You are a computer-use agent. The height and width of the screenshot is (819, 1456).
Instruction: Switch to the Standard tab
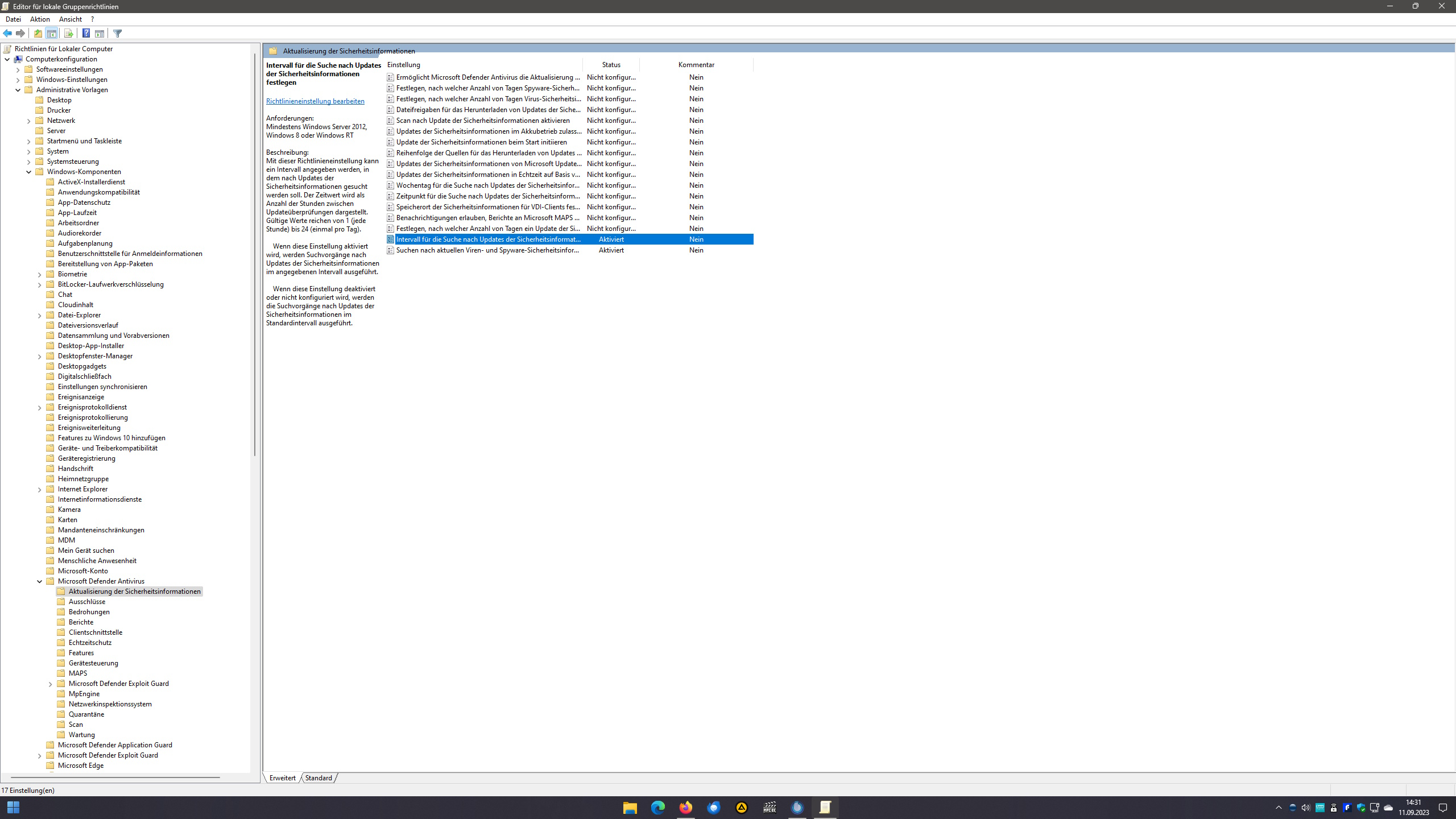click(318, 778)
